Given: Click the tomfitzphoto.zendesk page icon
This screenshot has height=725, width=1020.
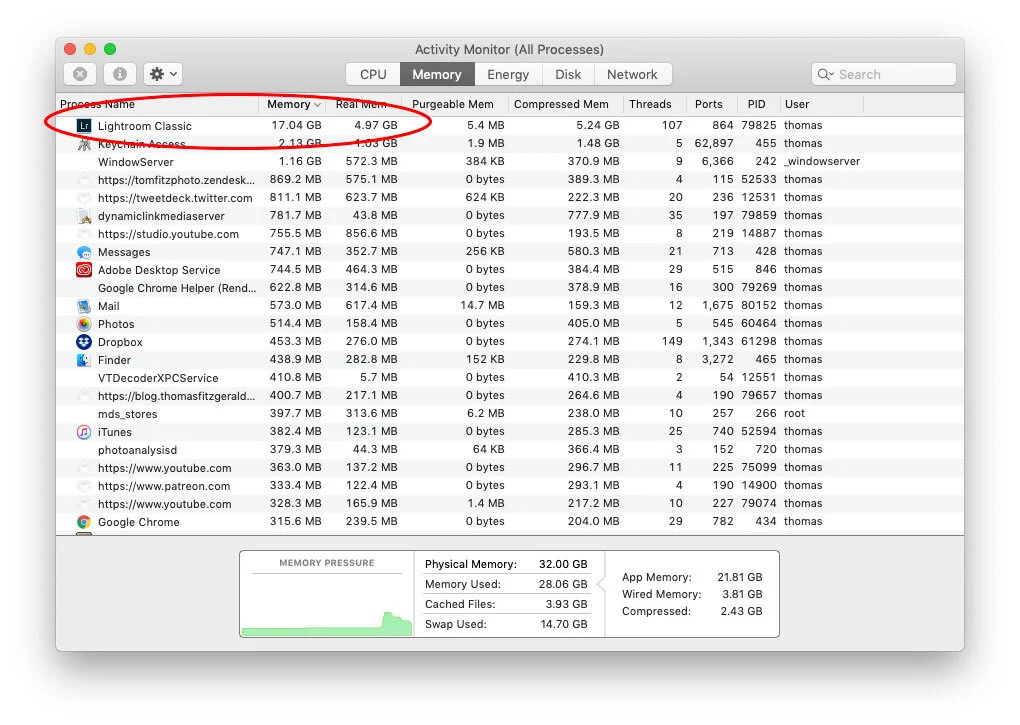Looking at the screenshot, I should point(84,179).
